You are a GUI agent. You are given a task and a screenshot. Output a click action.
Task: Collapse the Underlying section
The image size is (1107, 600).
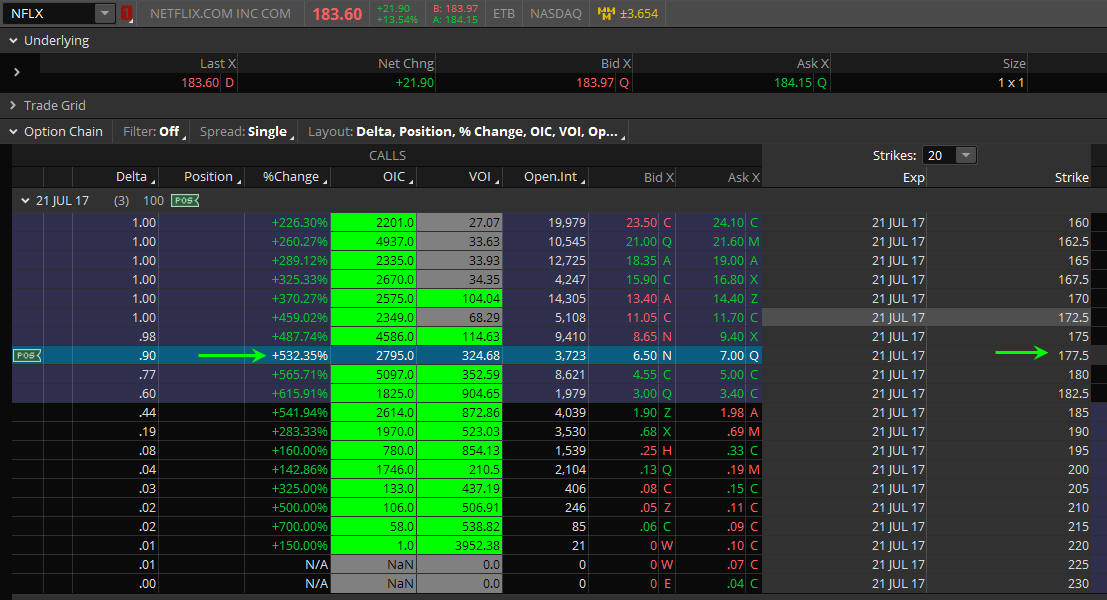point(12,41)
